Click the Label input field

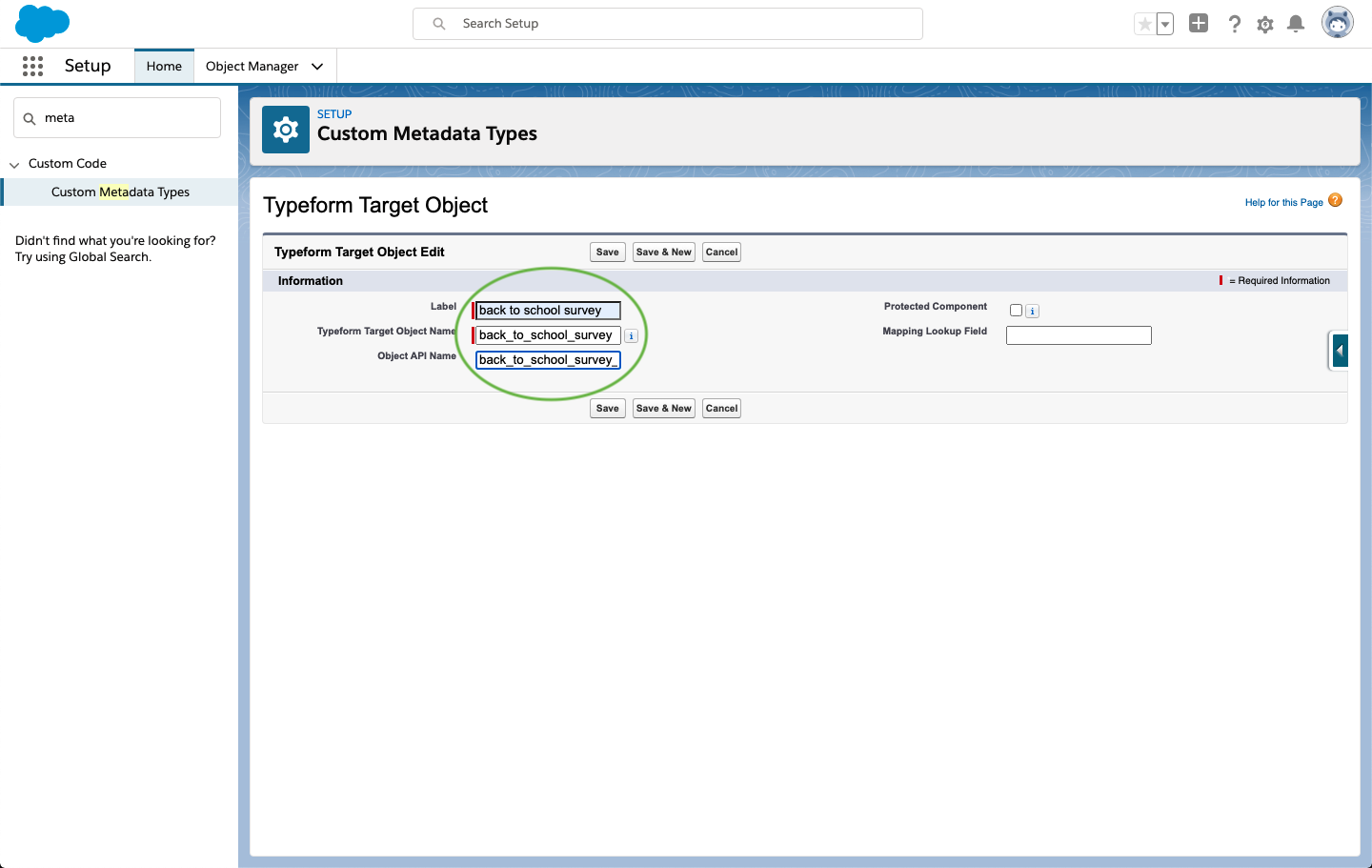click(x=548, y=311)
